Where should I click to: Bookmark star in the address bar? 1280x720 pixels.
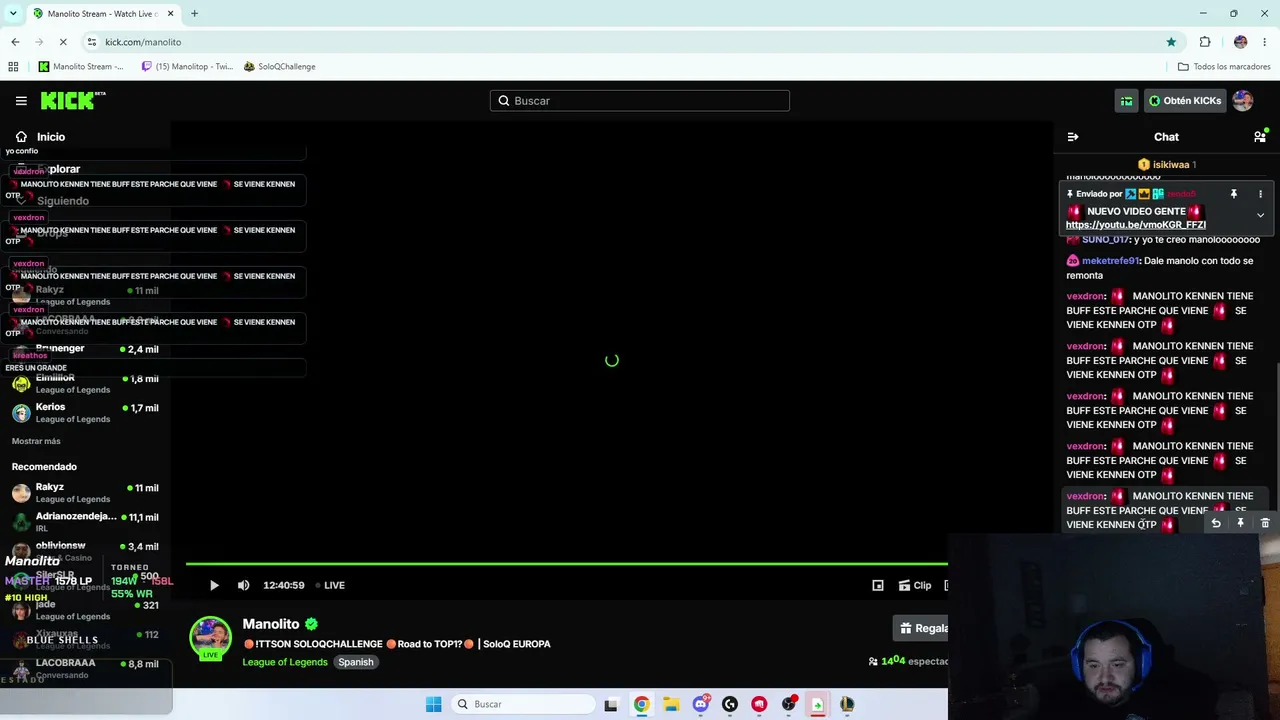point(1171,42)
